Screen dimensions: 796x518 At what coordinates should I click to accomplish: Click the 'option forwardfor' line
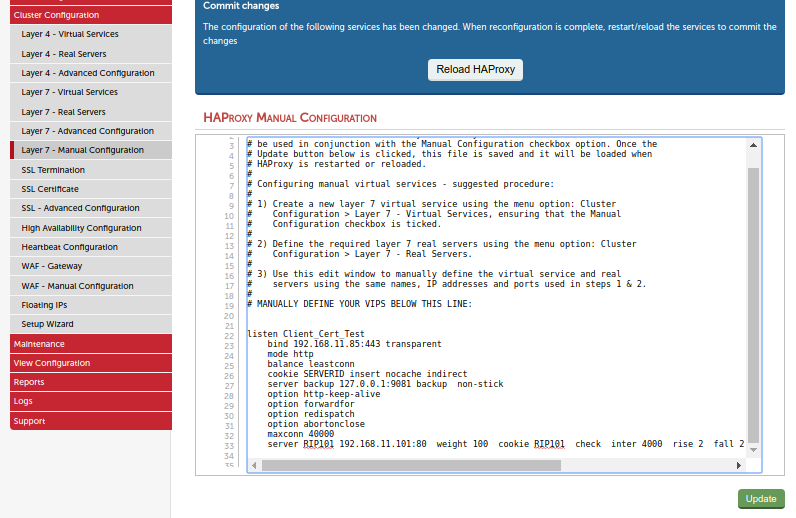311,404
